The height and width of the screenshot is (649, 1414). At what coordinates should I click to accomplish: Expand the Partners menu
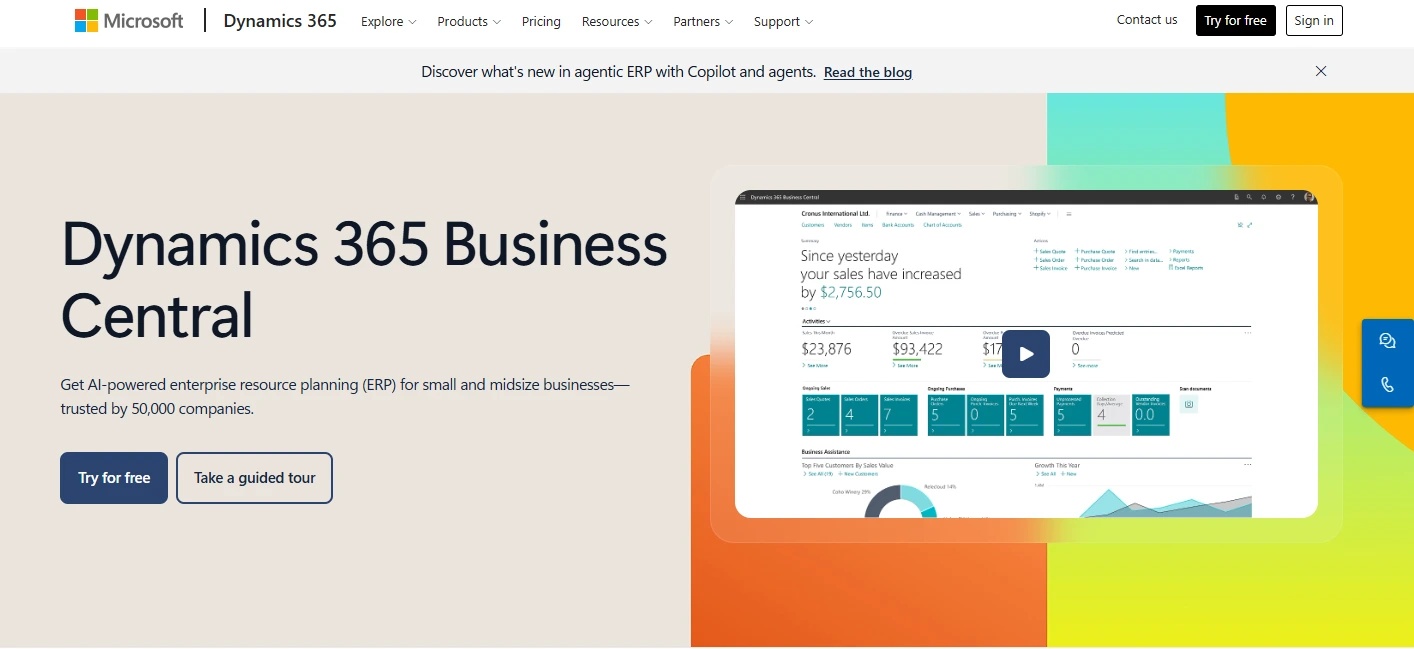pyautogui.click(x=703, y=21)
